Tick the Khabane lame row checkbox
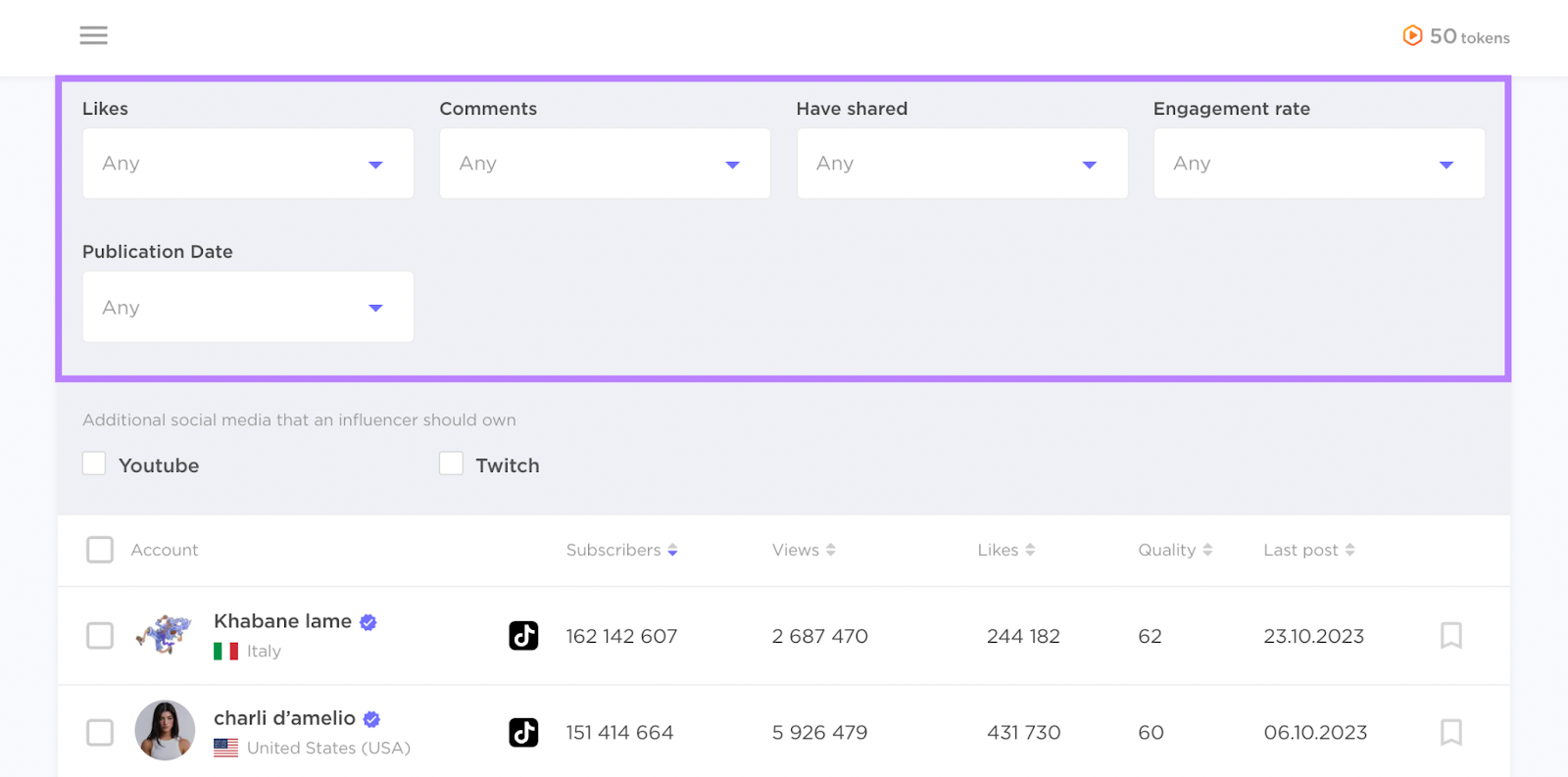 click(x=100, y=636)
